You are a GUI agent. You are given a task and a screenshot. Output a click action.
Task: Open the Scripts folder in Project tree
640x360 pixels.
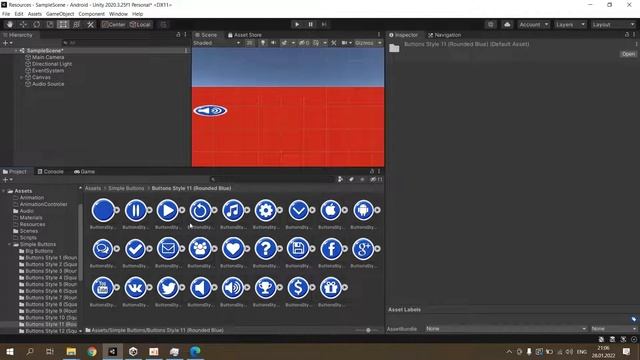click(28, 238)
